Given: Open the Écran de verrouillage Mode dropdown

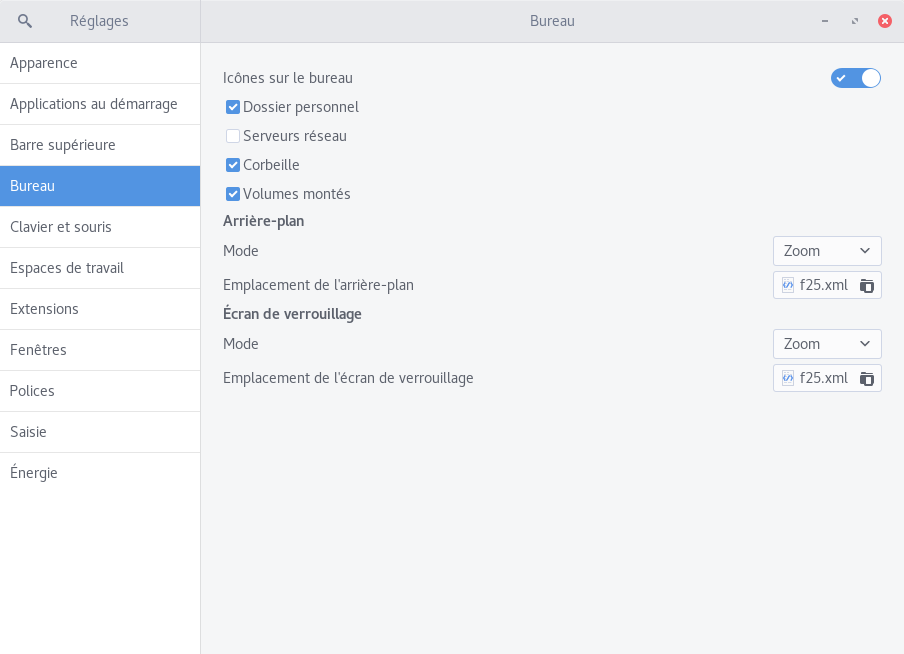Looking at the screenshot, I should (827, 344).
